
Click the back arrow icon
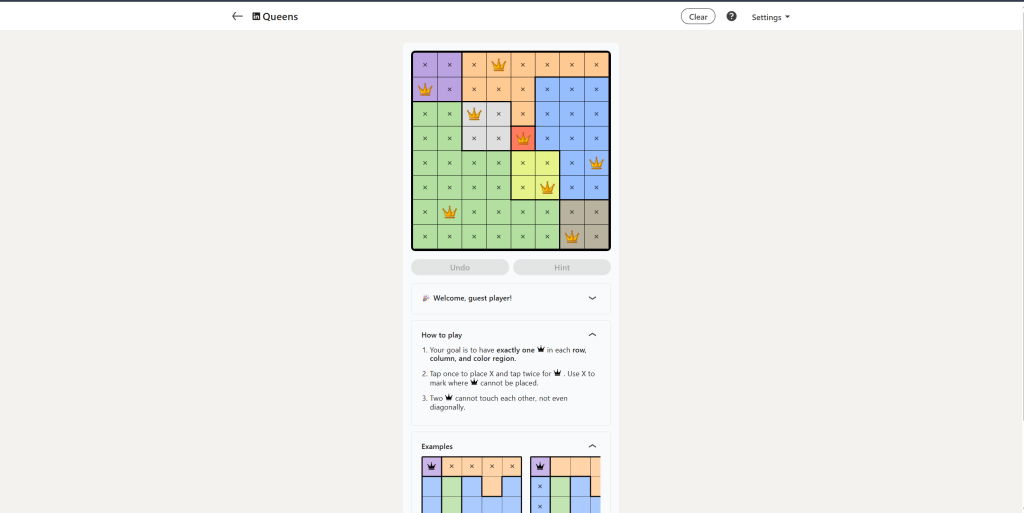(237, 16)
